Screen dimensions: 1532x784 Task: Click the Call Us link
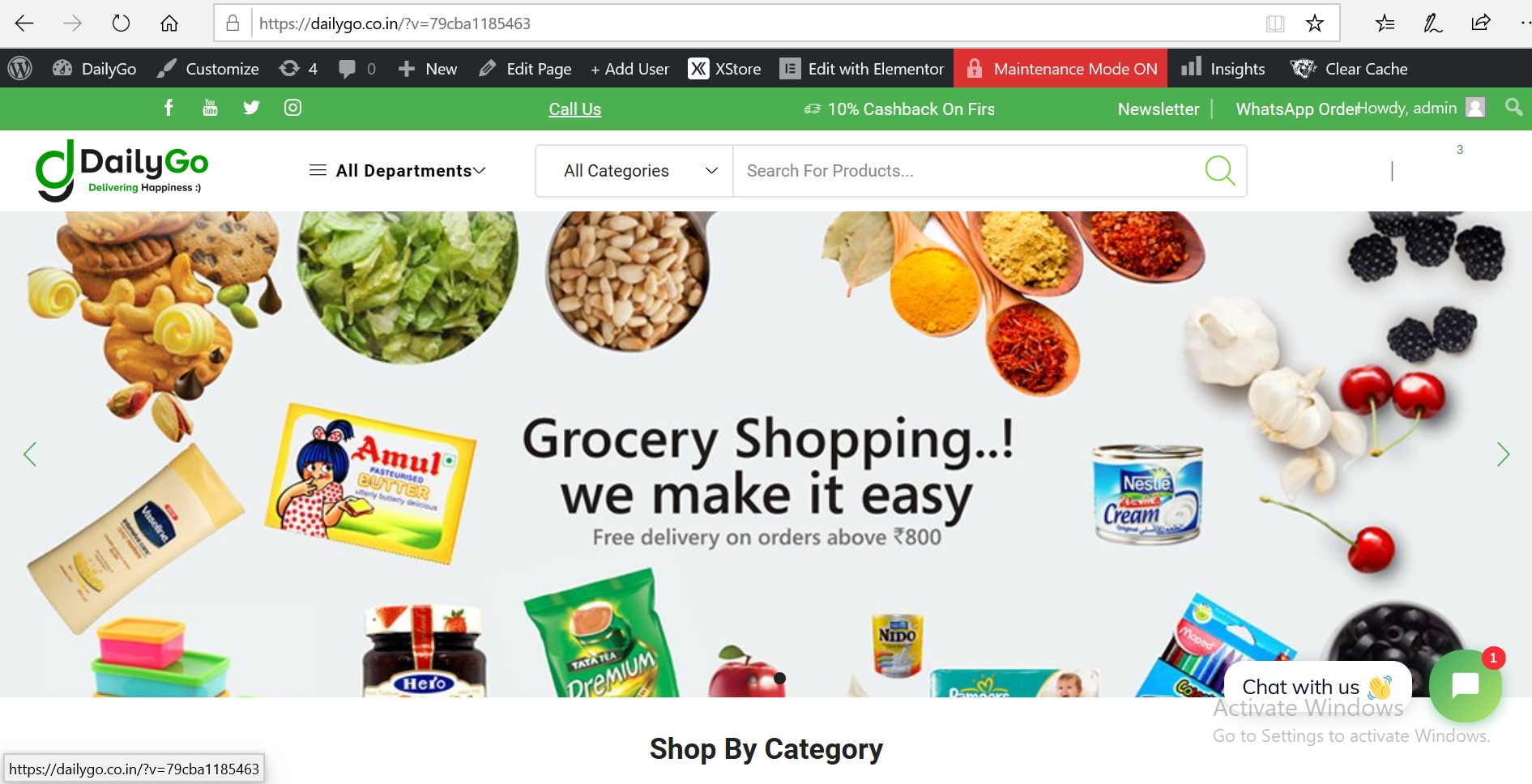[575, 109]
